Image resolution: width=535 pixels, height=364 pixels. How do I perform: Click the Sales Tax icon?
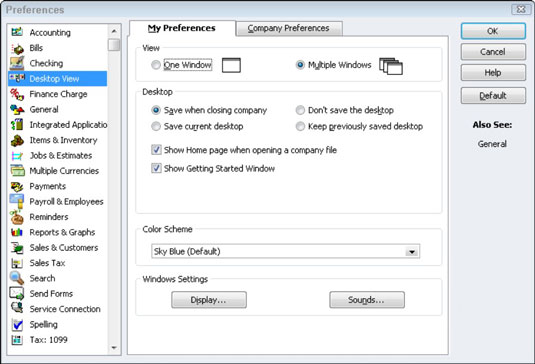pyautogui.click(x=17, y=263)
